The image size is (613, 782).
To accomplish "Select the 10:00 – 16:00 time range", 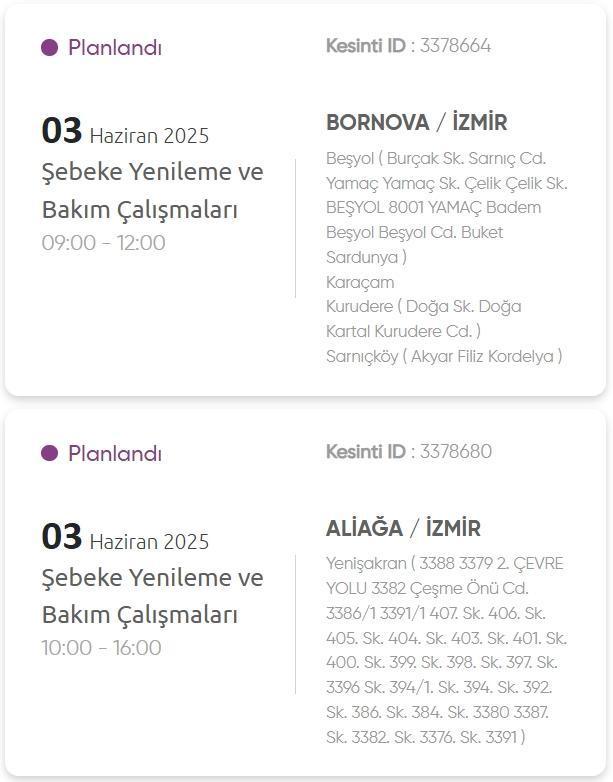I will [101, 648].
